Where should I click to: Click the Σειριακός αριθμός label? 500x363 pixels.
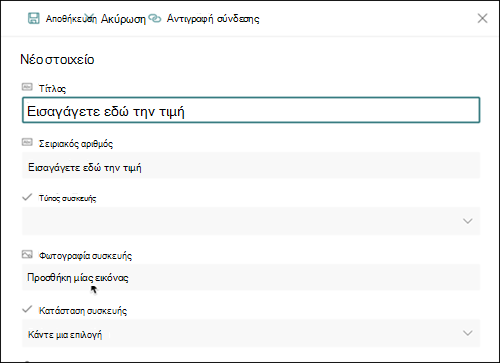pyautogui.click(x=76, y=144)
